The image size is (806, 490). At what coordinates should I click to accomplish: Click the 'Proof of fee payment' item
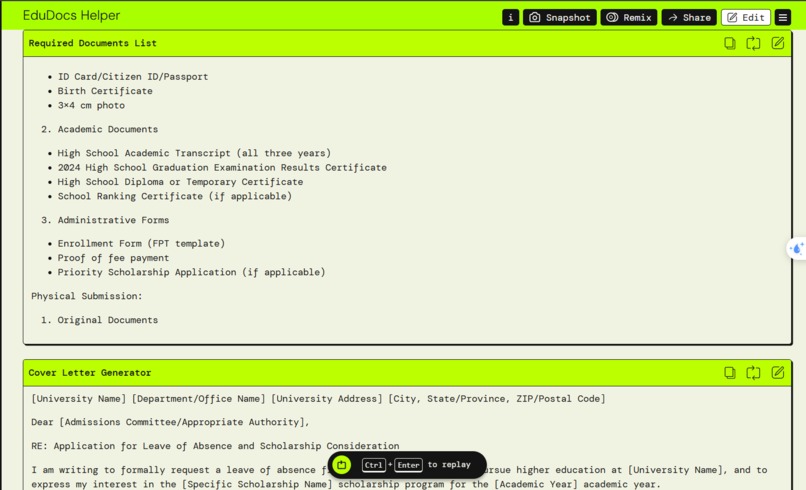click(x=113, y=258)
